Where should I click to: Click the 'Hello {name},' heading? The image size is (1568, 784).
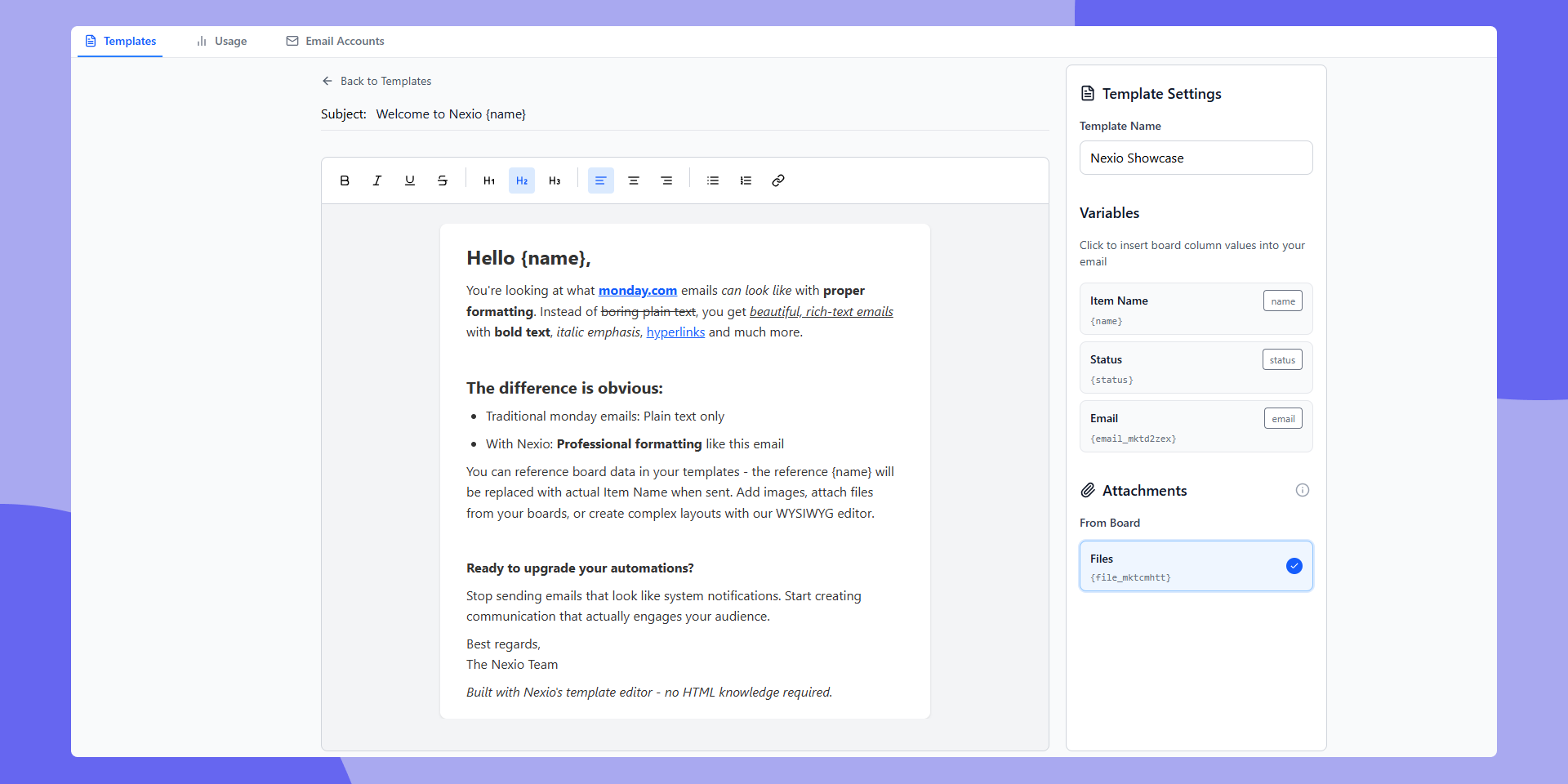pos(528,258)
